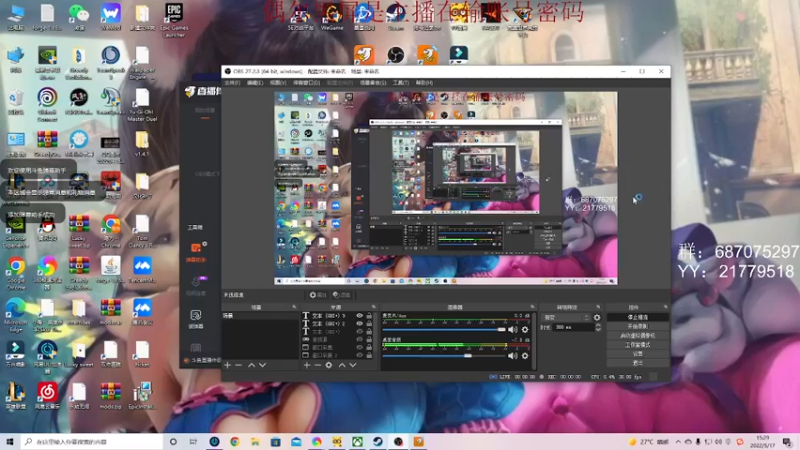Click the Start Virtual Camera button
The height and width of the screenshot is (450, 800).
pos(637,336)
